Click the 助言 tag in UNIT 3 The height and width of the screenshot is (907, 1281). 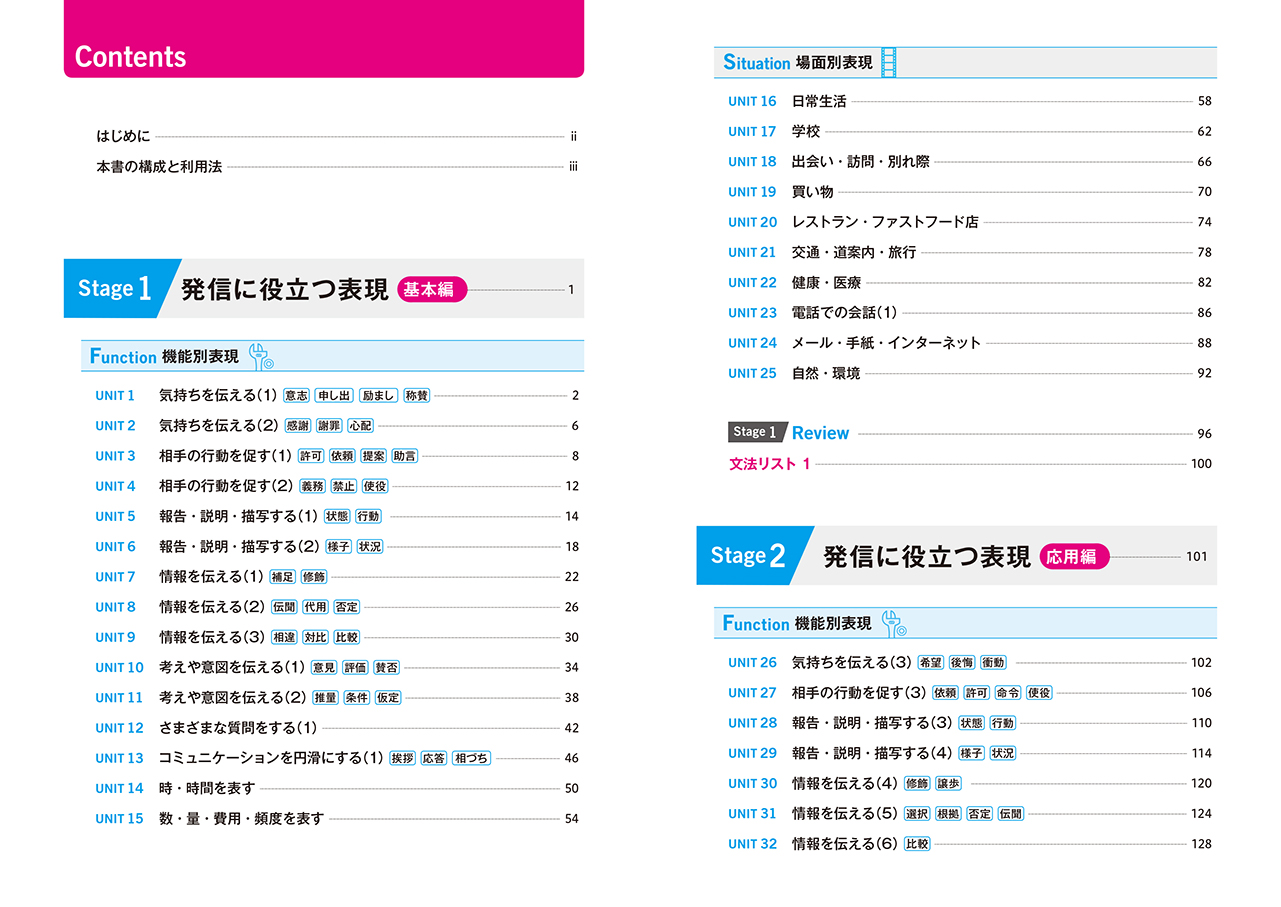405,456
